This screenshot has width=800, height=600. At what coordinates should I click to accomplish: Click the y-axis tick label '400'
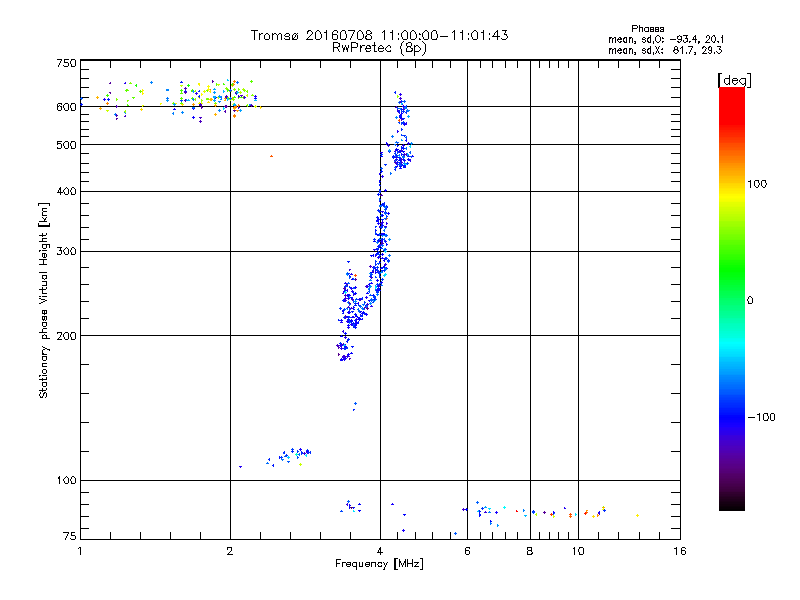coord(66,191)
